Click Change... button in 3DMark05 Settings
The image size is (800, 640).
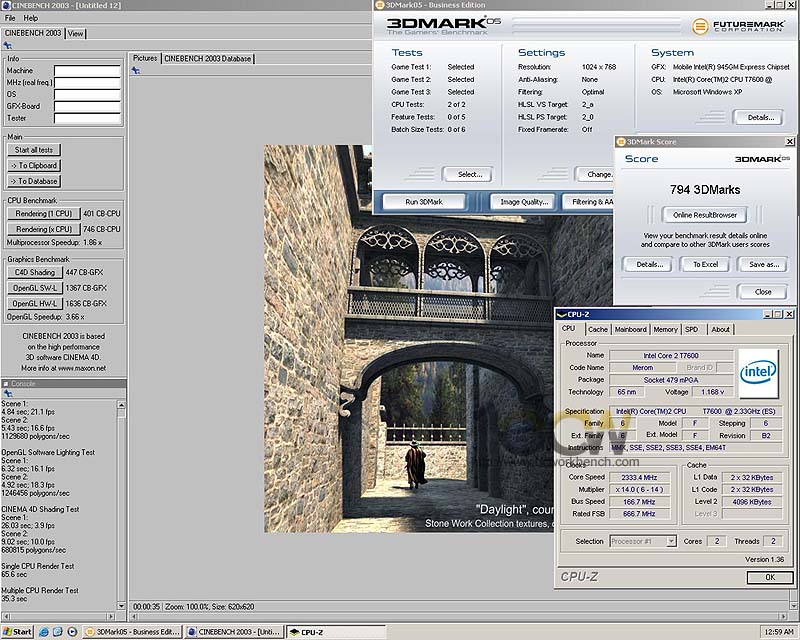point(595,175)
